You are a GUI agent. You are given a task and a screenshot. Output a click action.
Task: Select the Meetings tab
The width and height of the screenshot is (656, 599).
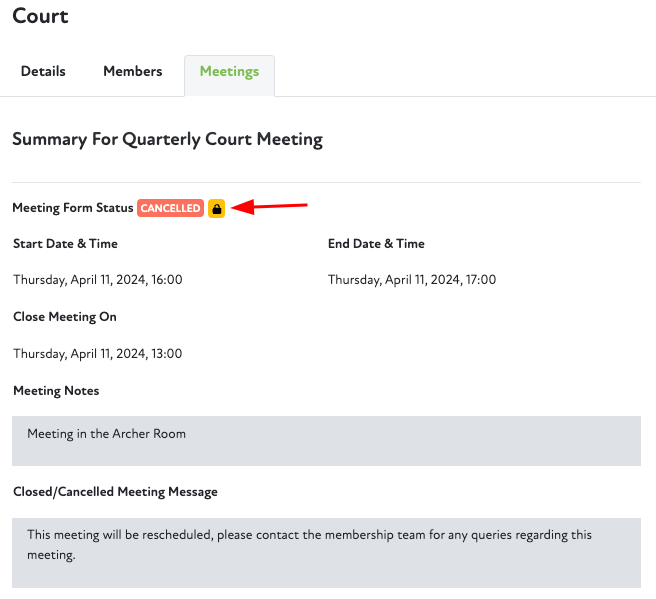tap(229, 72)
